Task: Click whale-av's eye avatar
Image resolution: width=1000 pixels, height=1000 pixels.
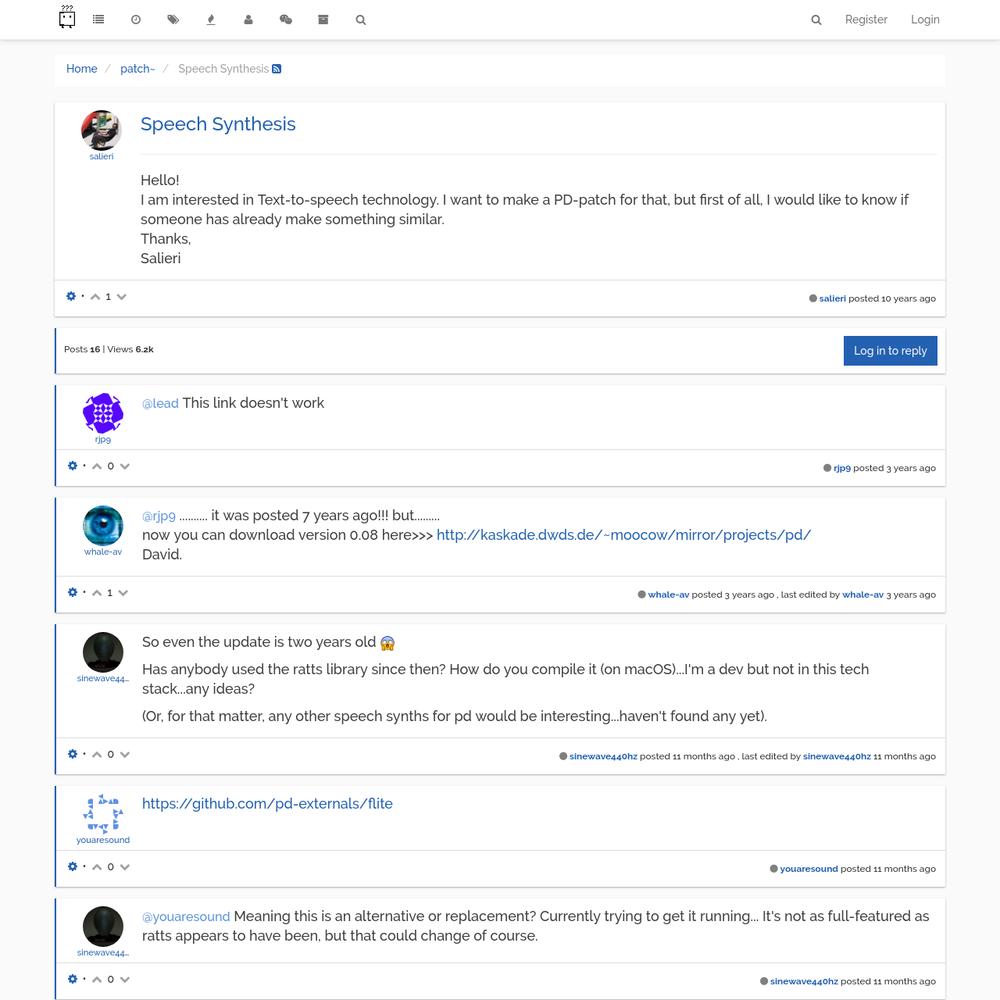Action: [x=103, y=526]
